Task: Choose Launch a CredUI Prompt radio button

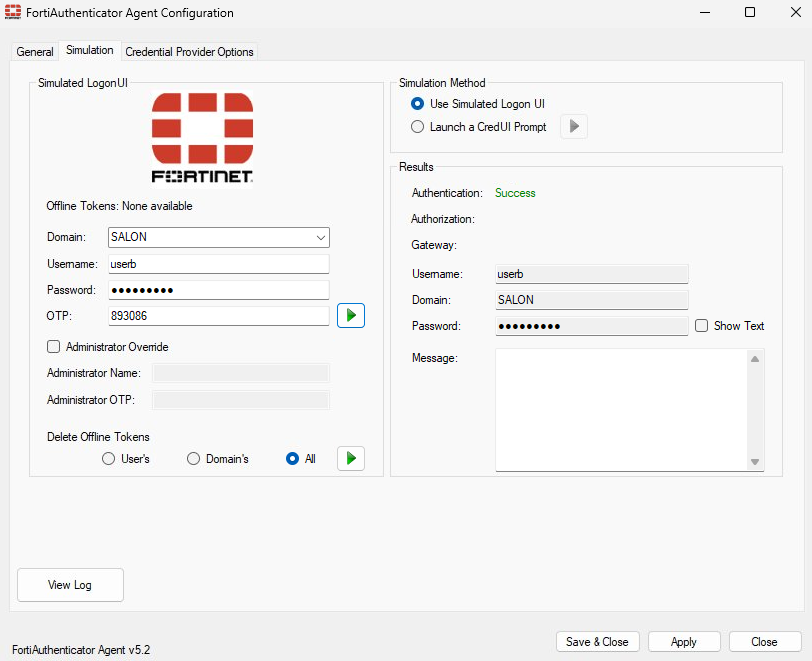Action: pyautogui.click(x=418, y=127)
